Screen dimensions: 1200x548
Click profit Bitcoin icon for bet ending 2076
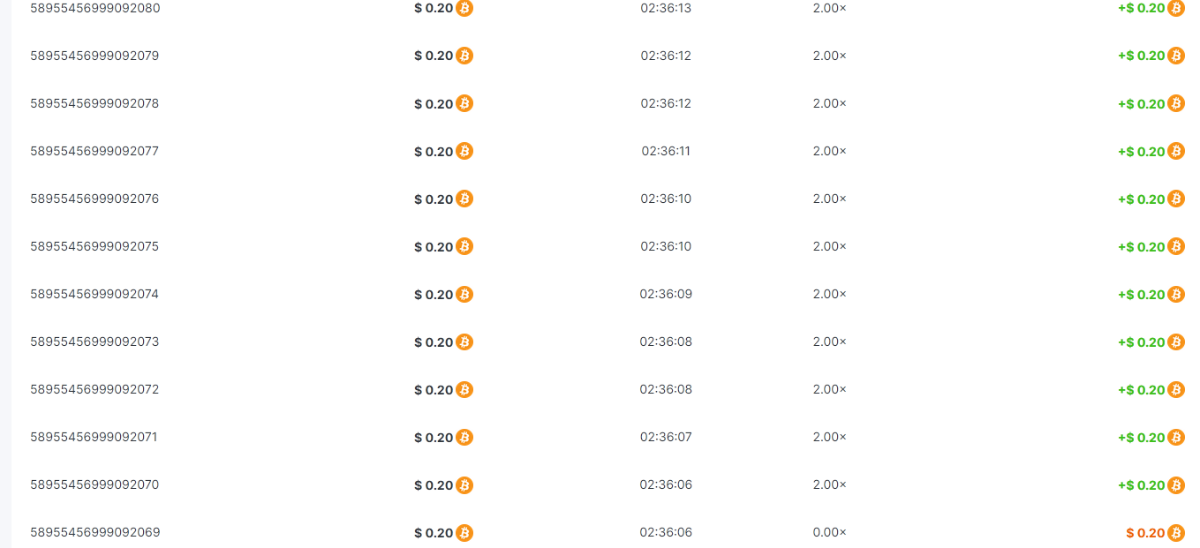(x=1176, y=199)
